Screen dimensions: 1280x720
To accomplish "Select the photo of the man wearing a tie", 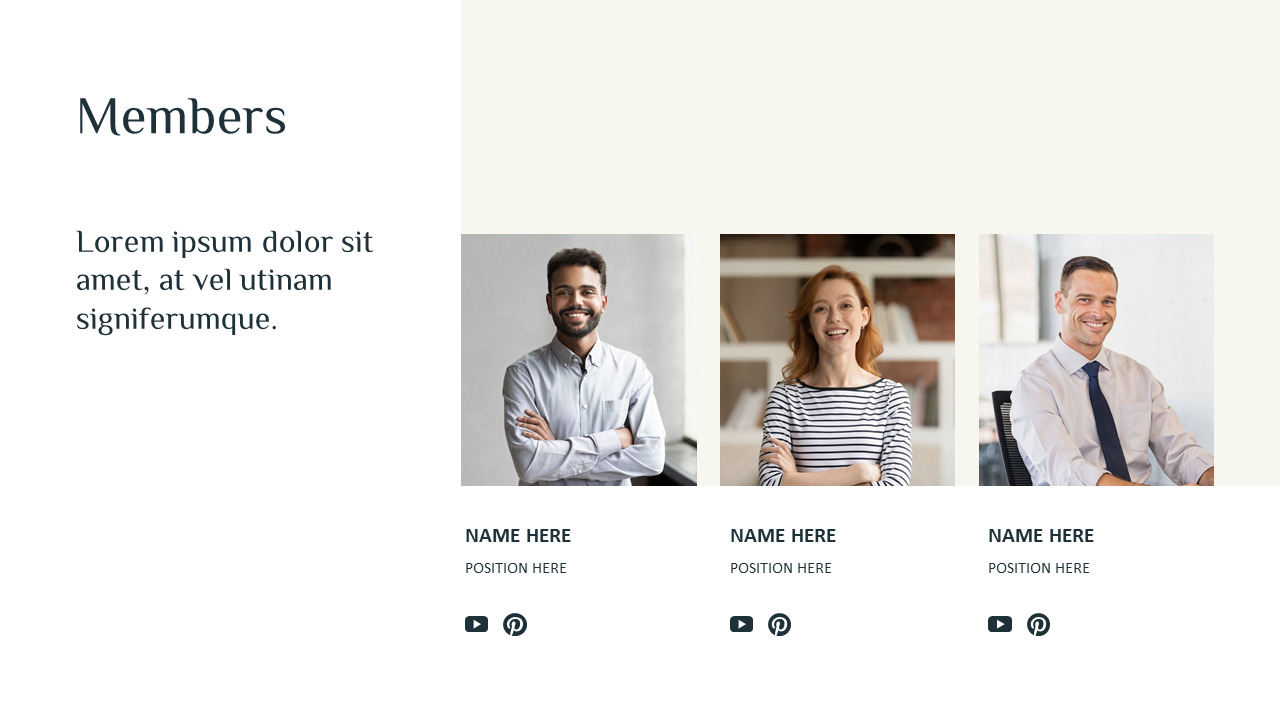I will (x=1096, y=360).
